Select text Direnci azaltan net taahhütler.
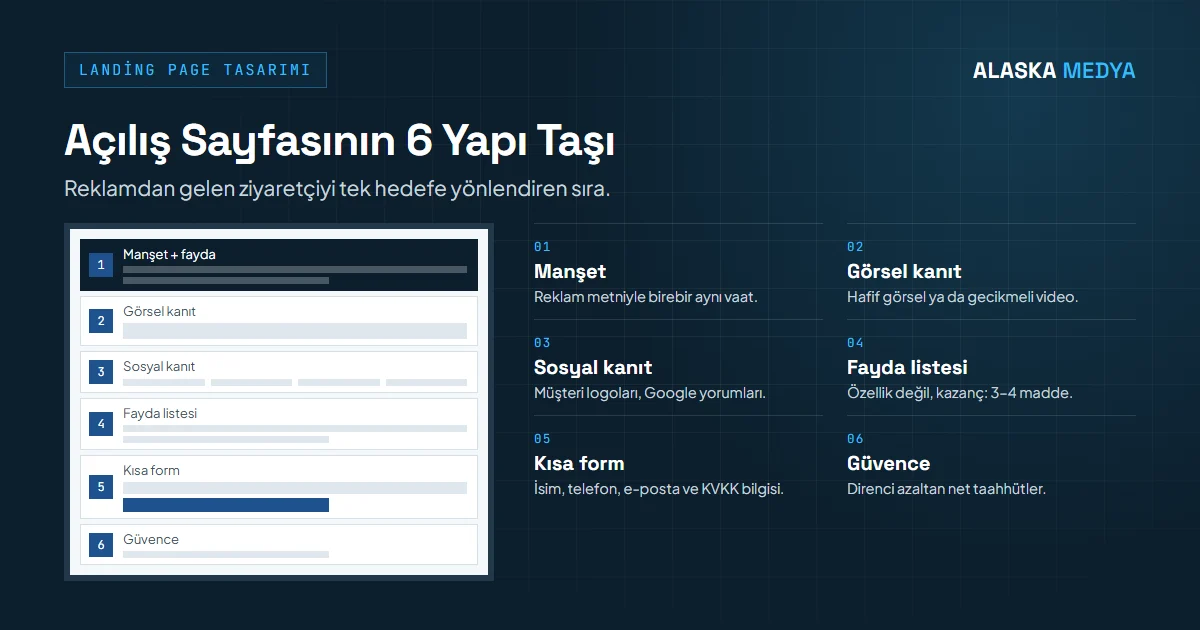The height and width of the screenshot is (630, 1200). [x=946, y=489]
